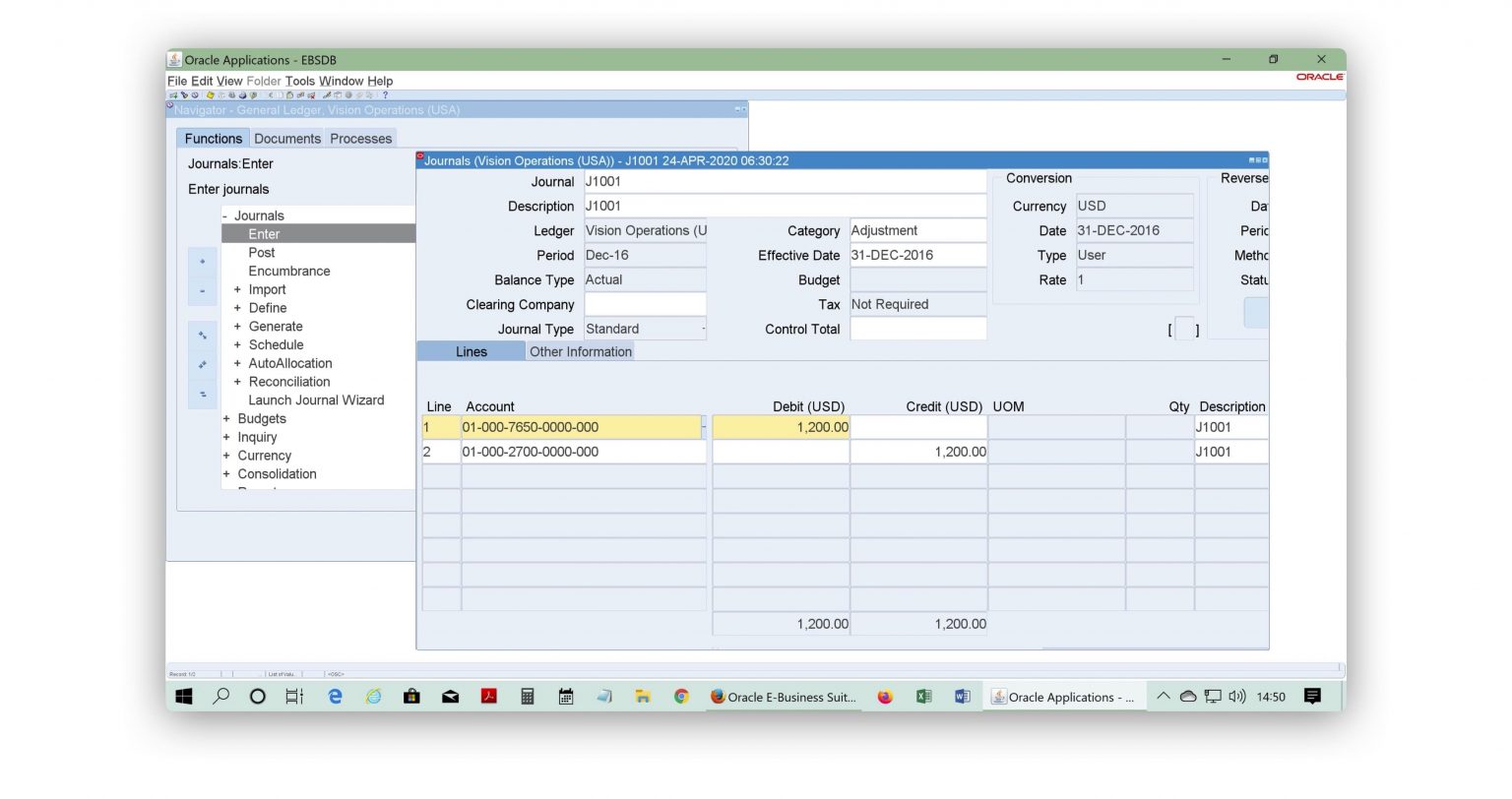The image size is (1512, 799).
Task: Select the Find toolbar icon
Action: 184,95
